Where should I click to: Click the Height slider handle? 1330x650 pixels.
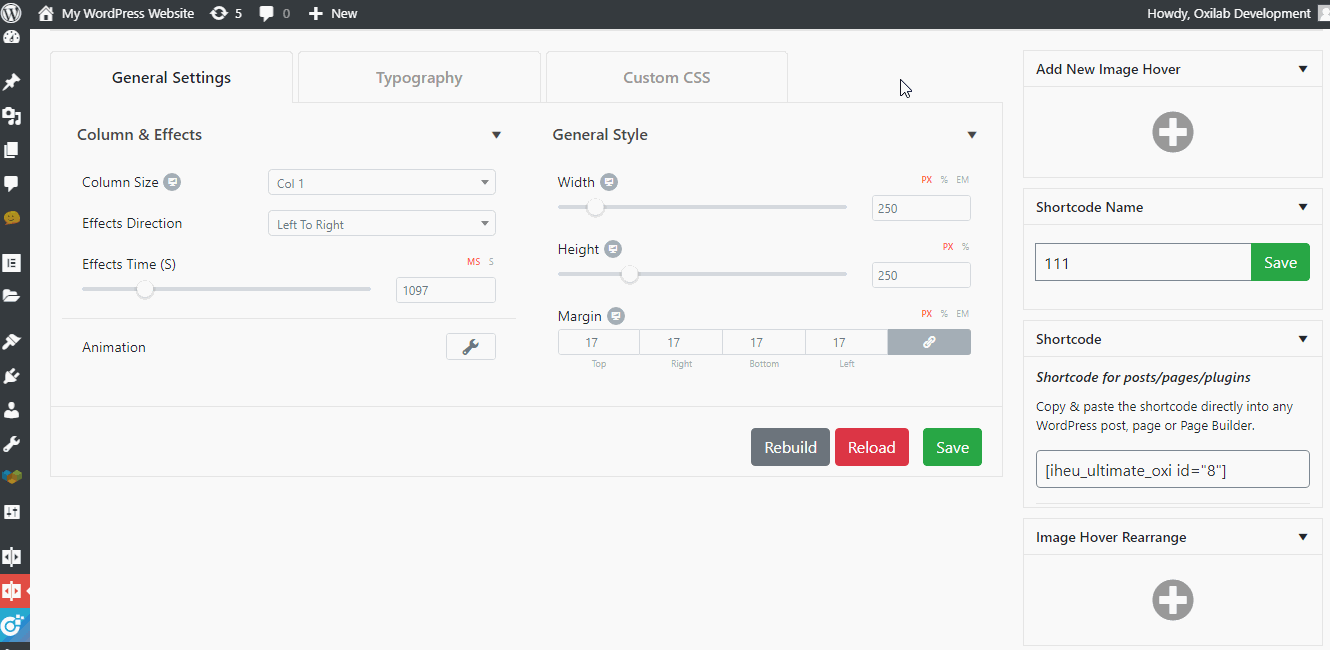pyautogui.click(x=629, y=274)
